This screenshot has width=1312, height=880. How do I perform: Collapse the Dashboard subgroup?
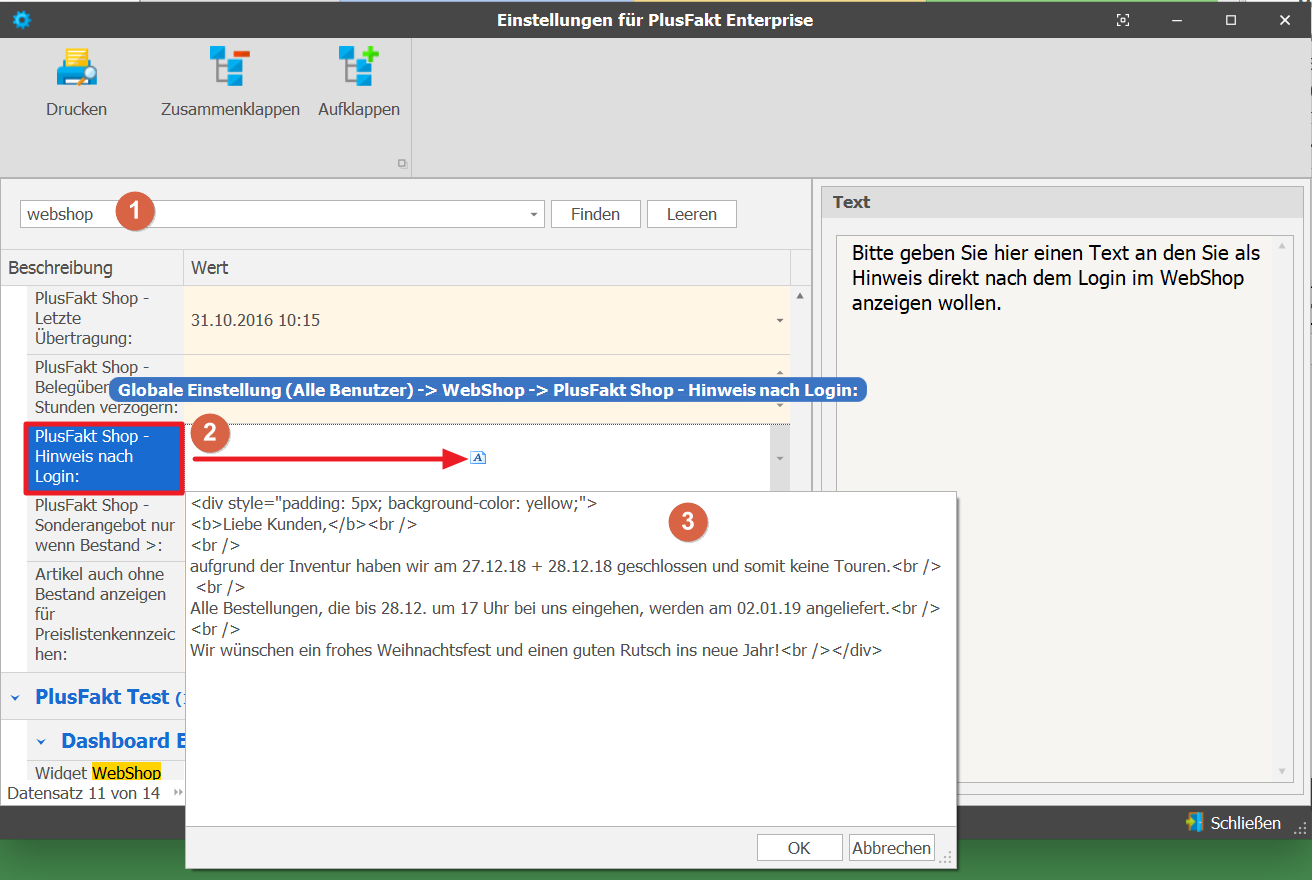41,742
